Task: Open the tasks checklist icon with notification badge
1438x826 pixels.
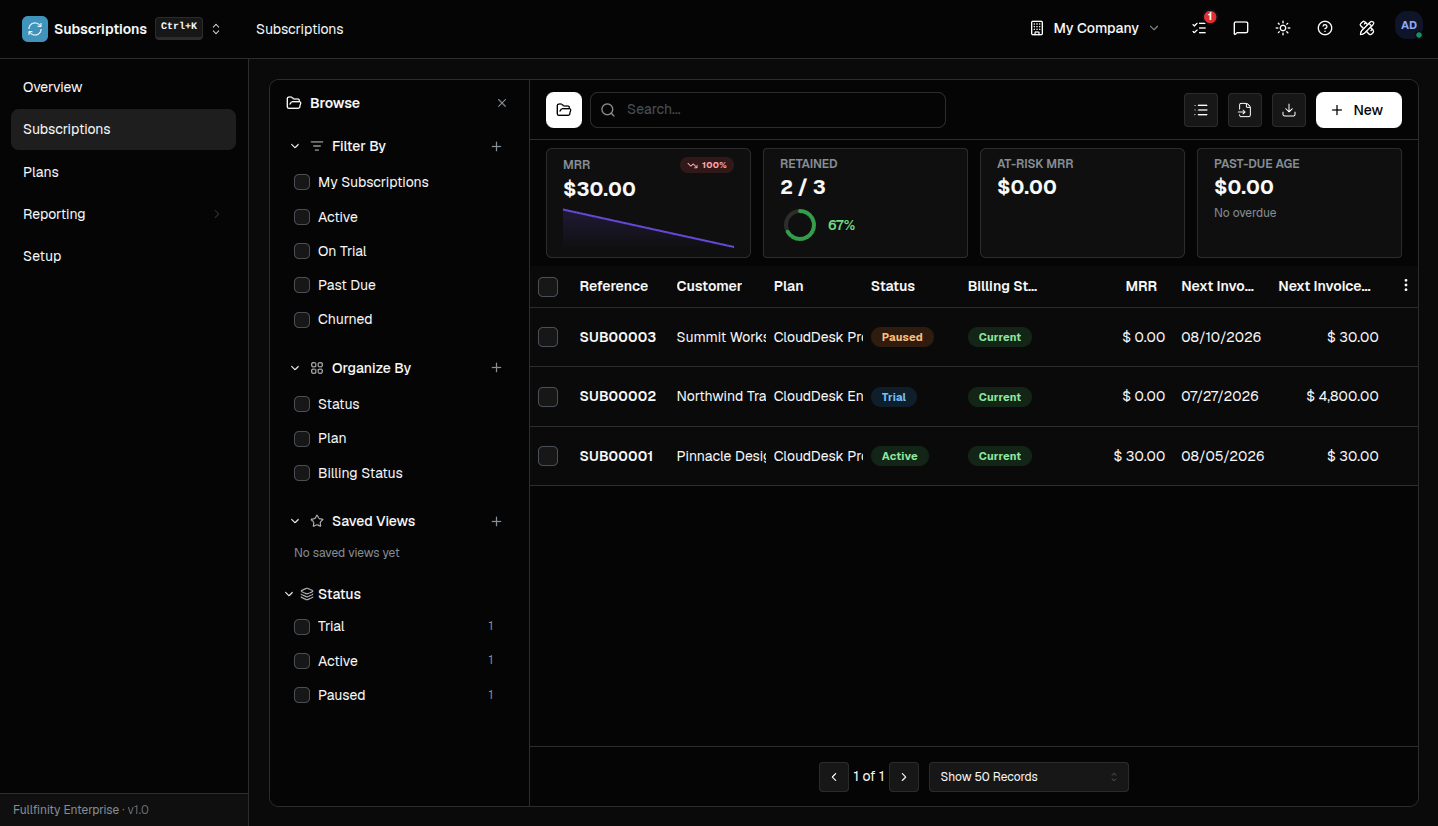Action: pos(1200,28)
